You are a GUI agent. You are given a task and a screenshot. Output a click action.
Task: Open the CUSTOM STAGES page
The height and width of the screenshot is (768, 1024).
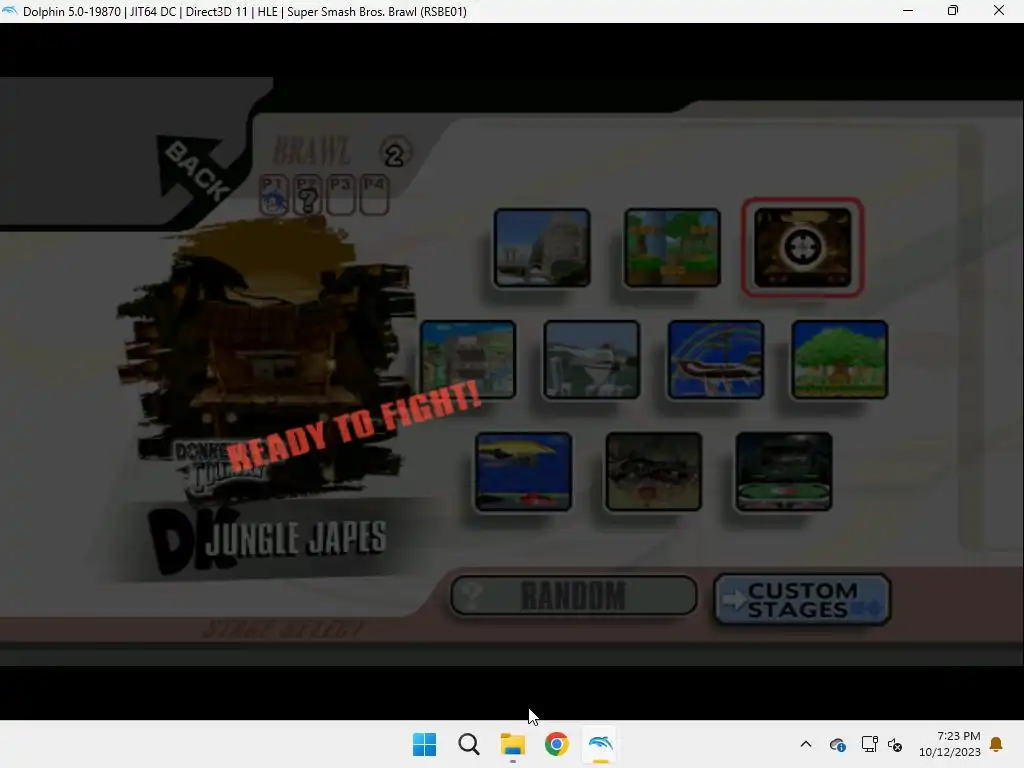[x=802, y=600]
